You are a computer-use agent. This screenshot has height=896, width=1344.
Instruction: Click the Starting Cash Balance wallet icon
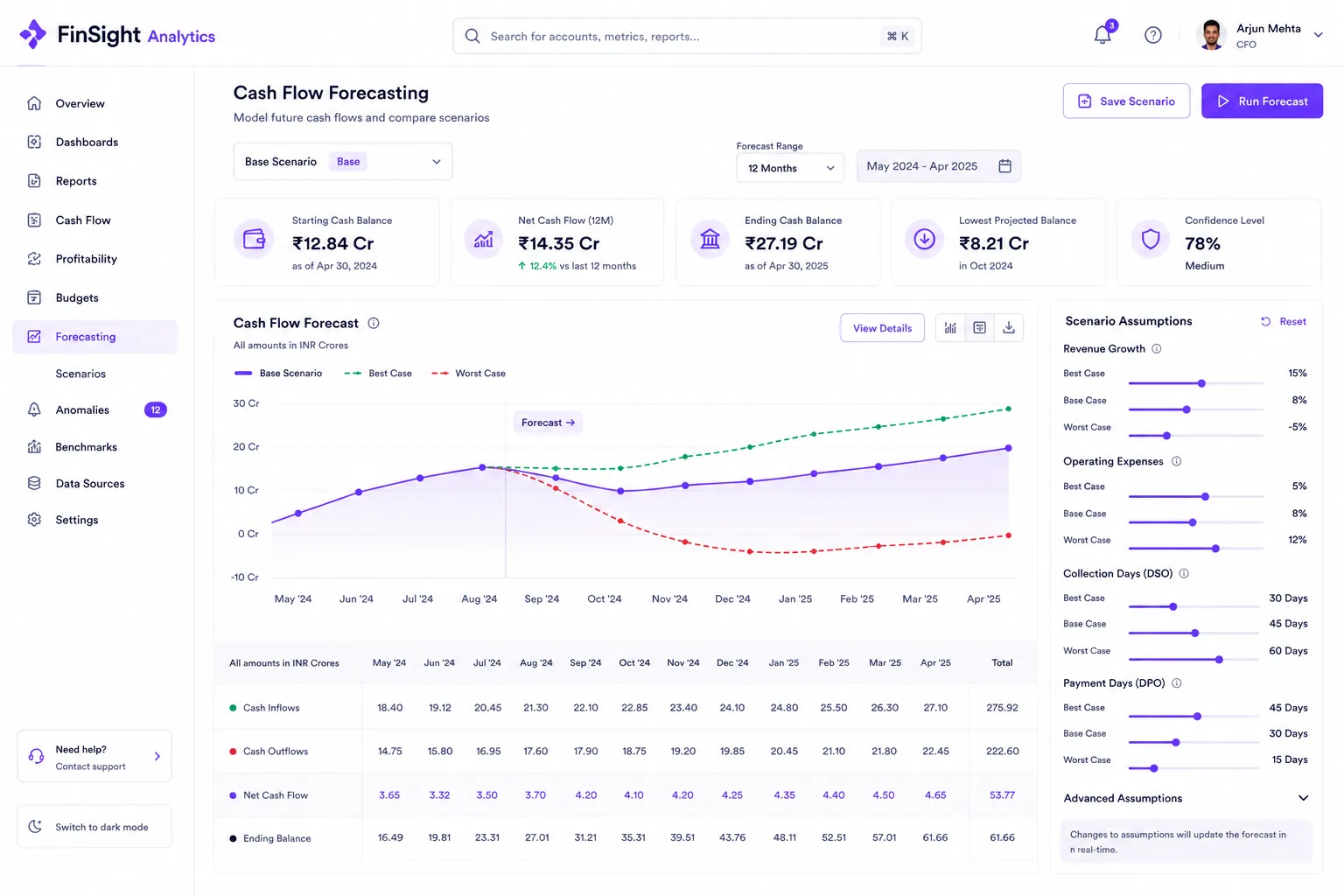click(254, 239)
